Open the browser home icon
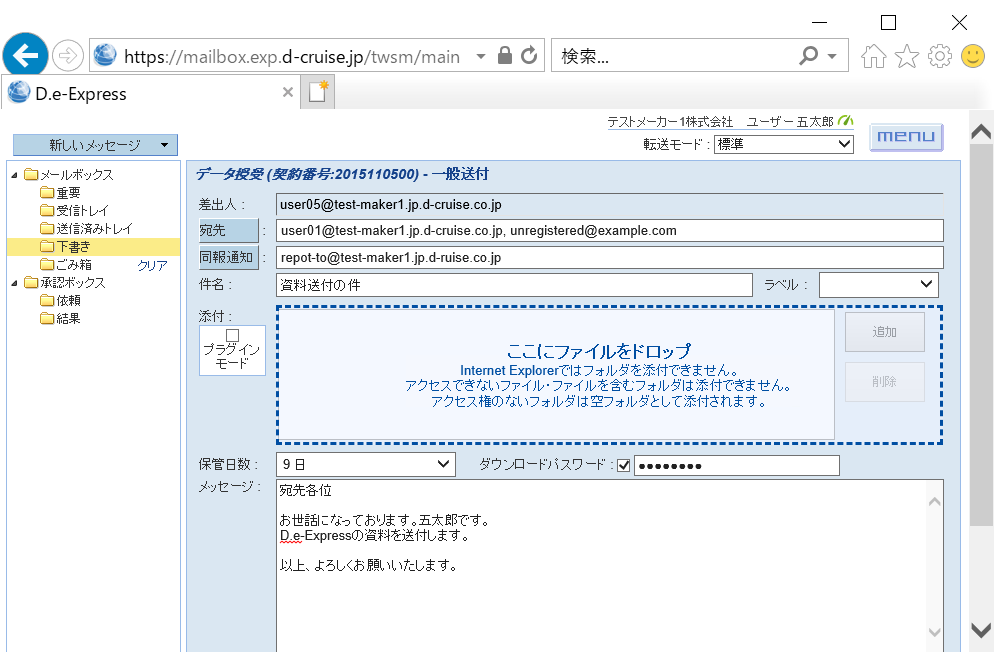 point(873,56)
